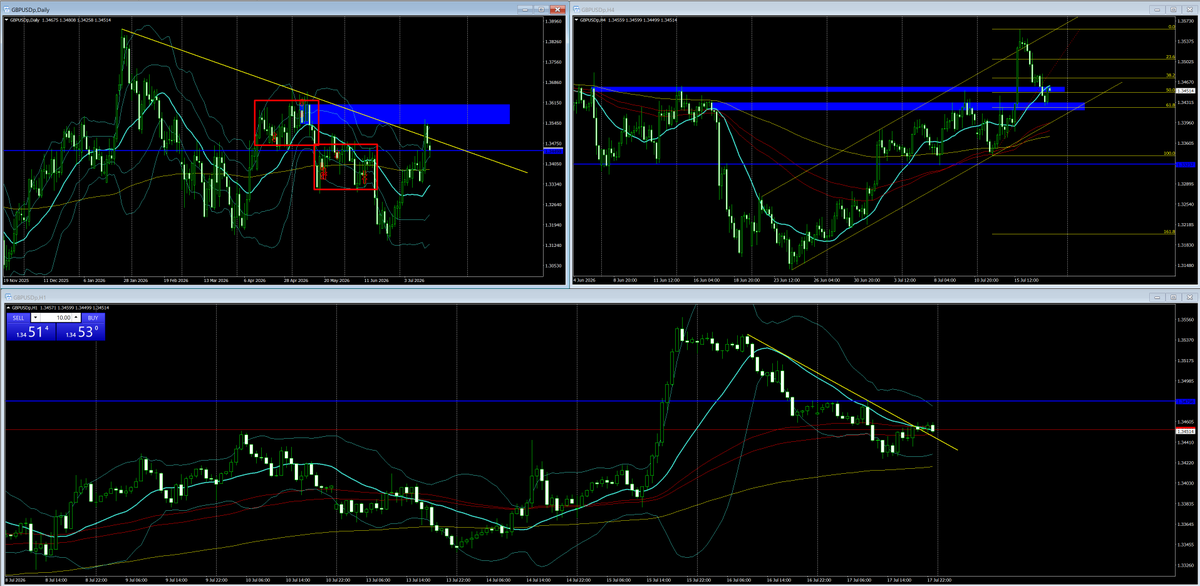Image resolution: width=1200 pixels, height=586 pixels.
Task: Select the GBPUSDp,H4 title bar text
Action: click(598, 10)
